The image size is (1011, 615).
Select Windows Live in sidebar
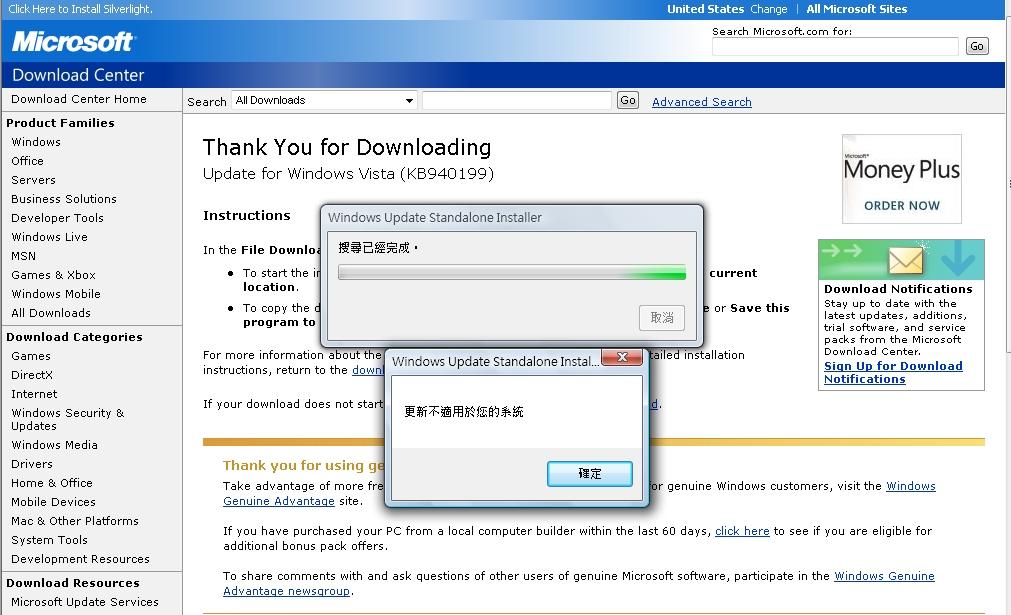tap(50, 237)
